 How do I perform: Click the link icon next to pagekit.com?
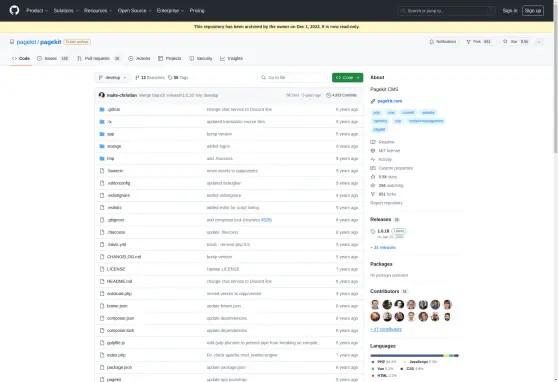[373, 101]
